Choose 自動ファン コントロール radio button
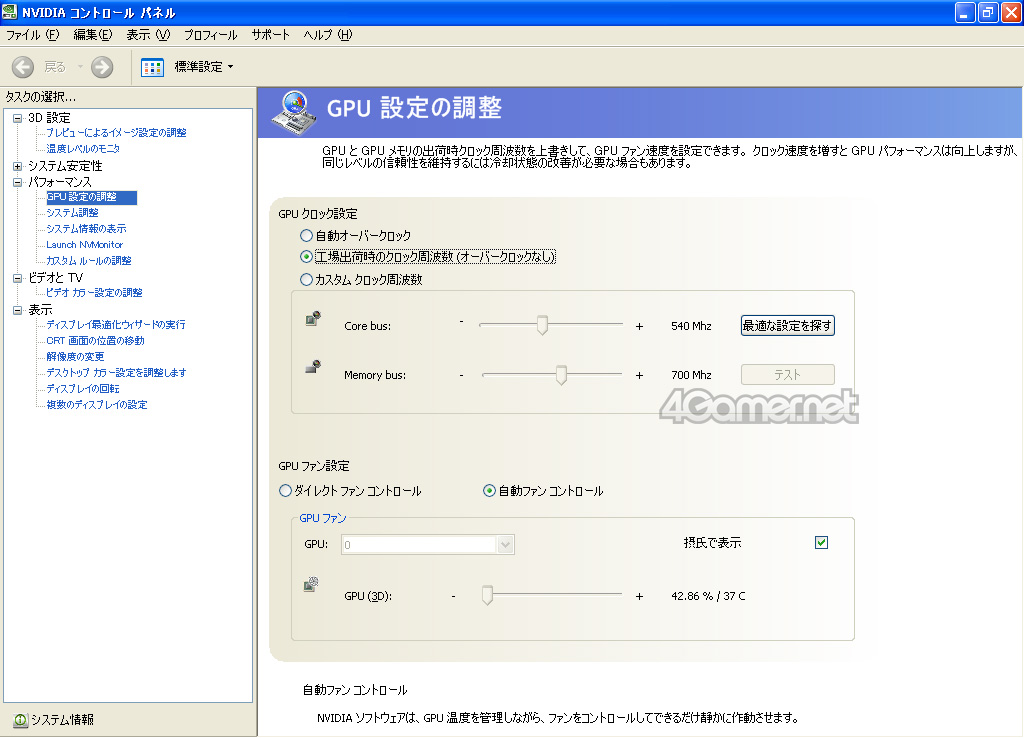1024x738 pixels. [489, 490]
